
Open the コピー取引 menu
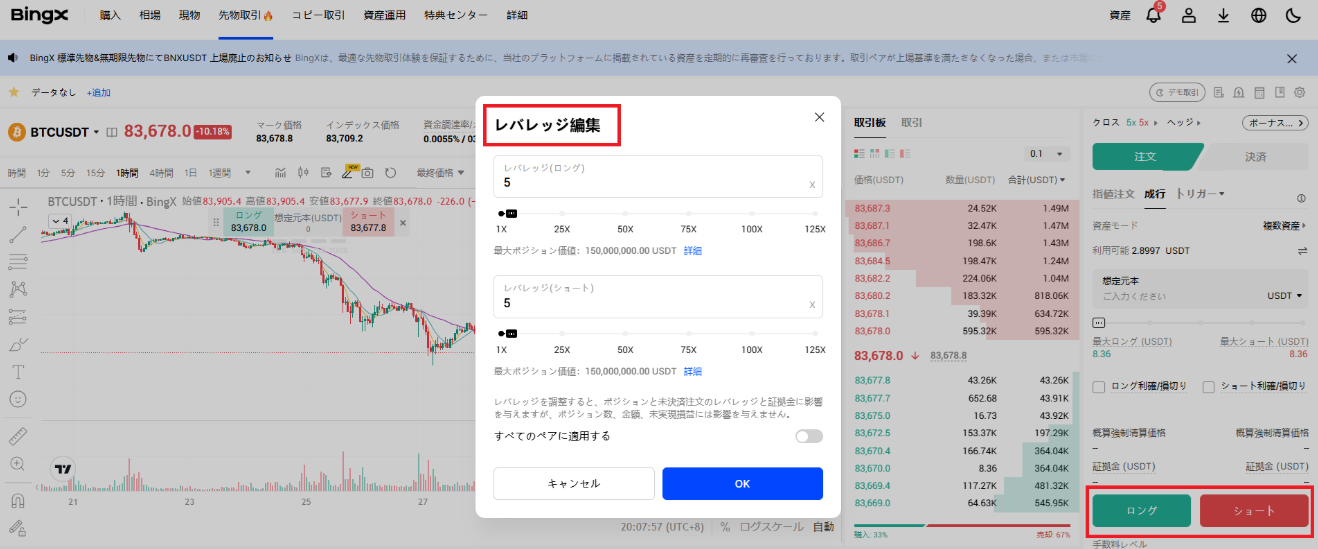coord(318,16)
